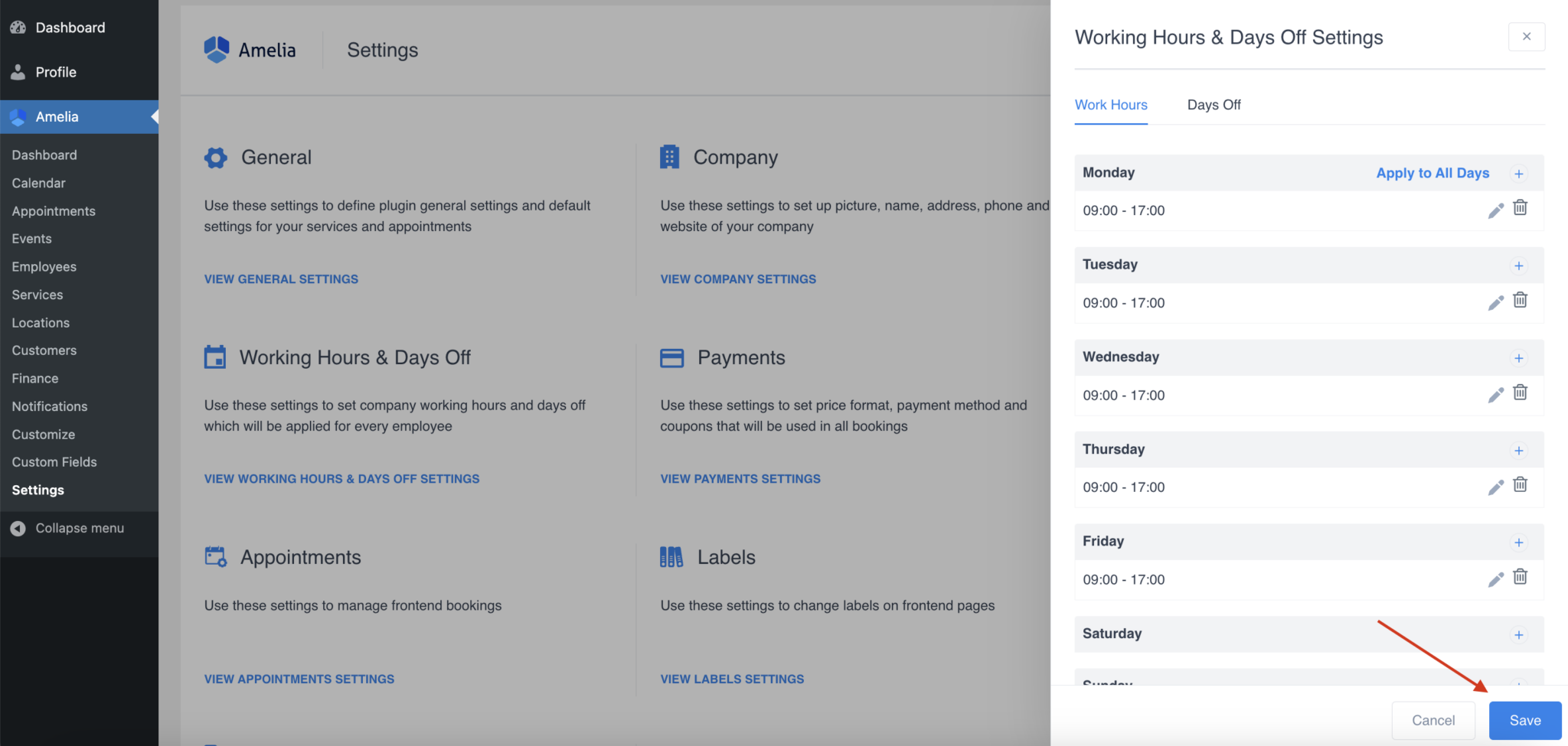
Task: Click the Company building icon
Action: click(671, 156)
